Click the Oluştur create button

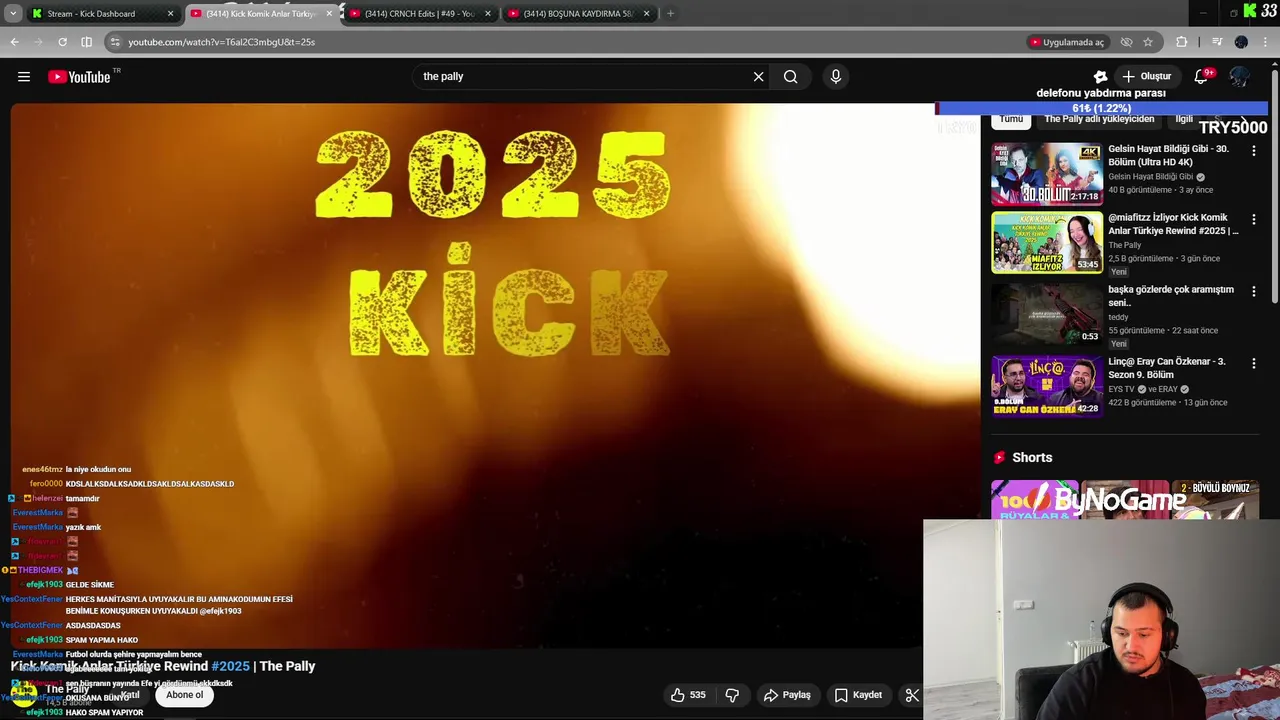[1146, 77]
